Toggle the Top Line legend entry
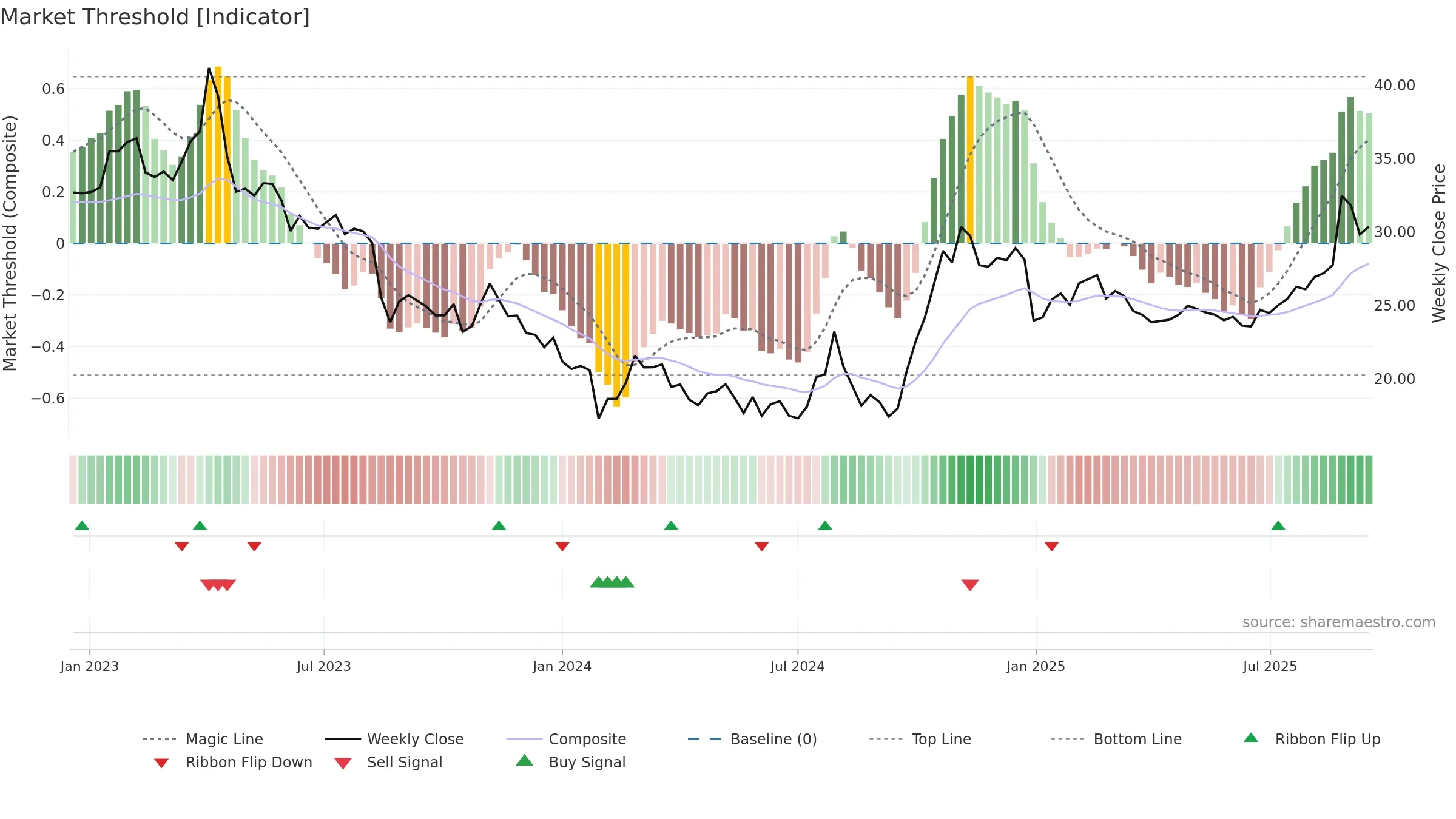Viewport: 1456px width, 819px height. [x=920, y=739]
